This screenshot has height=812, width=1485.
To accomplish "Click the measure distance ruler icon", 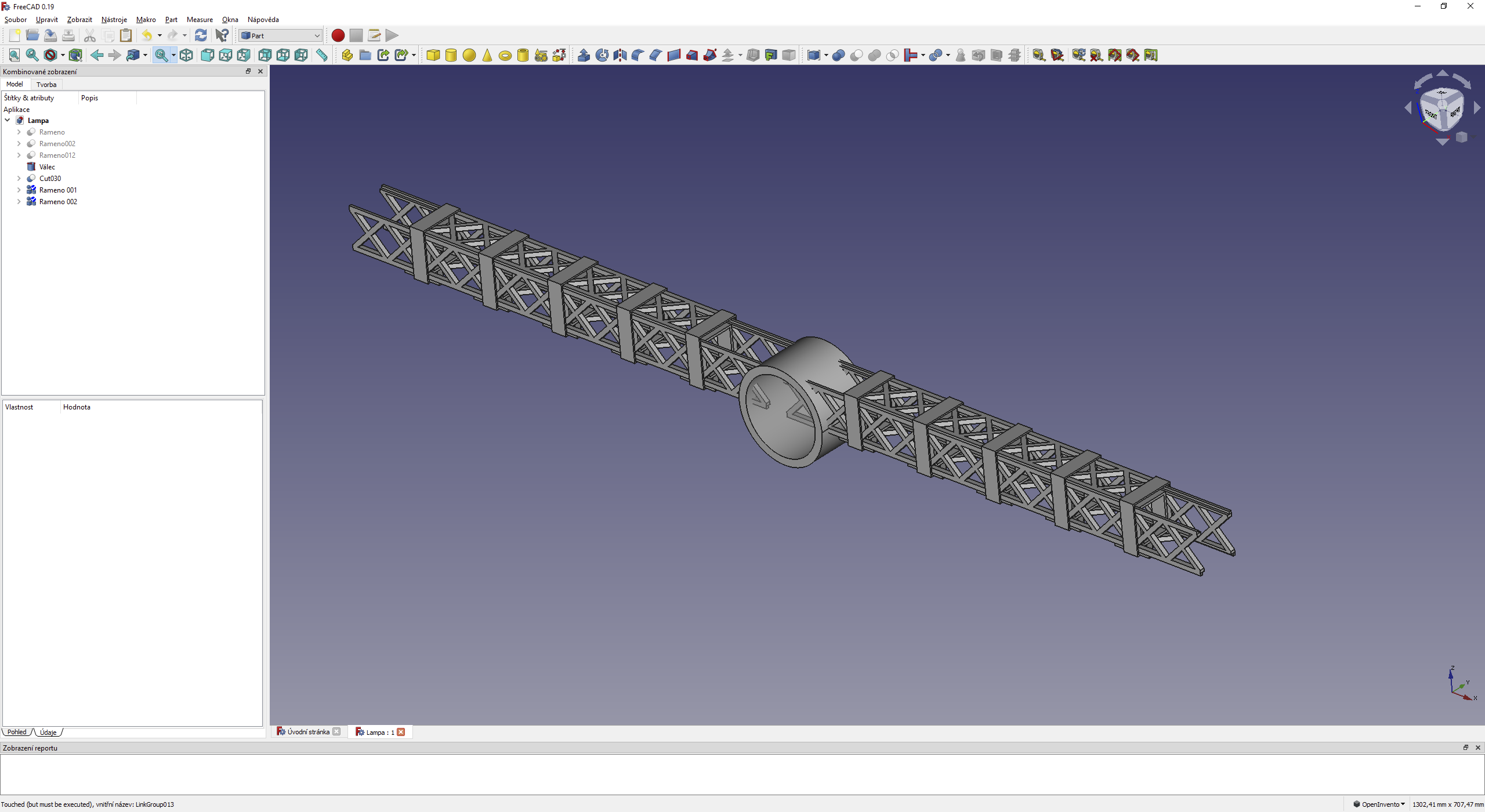I will pos(322,55).
